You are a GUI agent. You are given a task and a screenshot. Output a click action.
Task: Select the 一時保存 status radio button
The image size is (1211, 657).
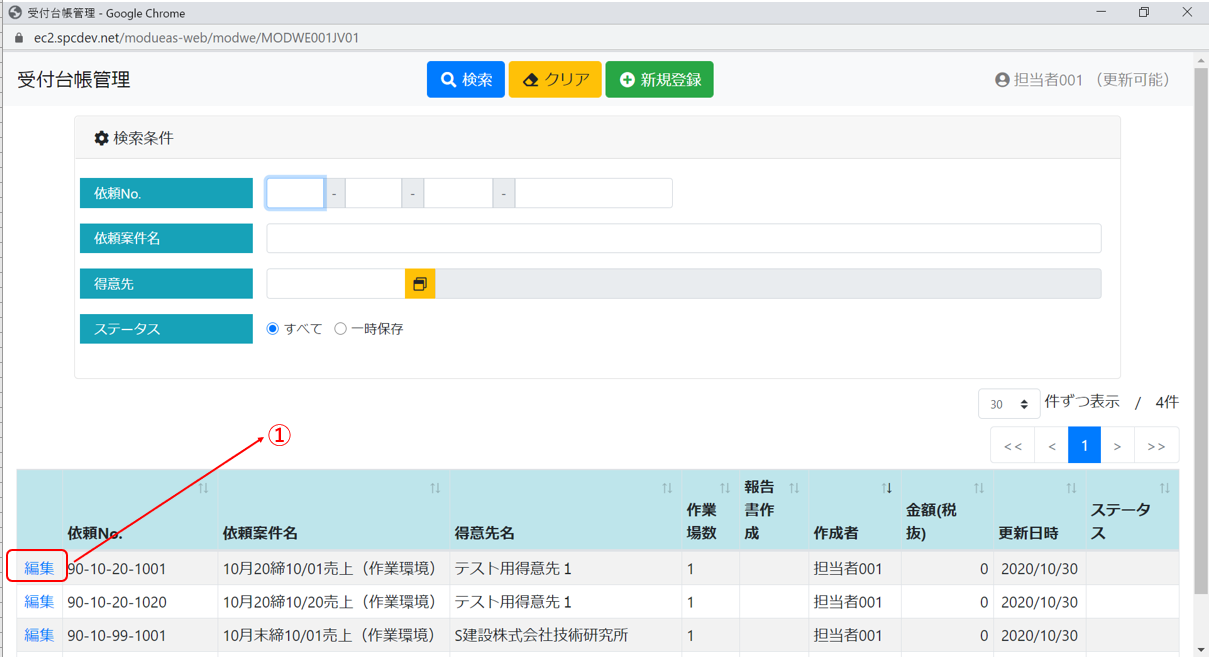coord(340,329)
